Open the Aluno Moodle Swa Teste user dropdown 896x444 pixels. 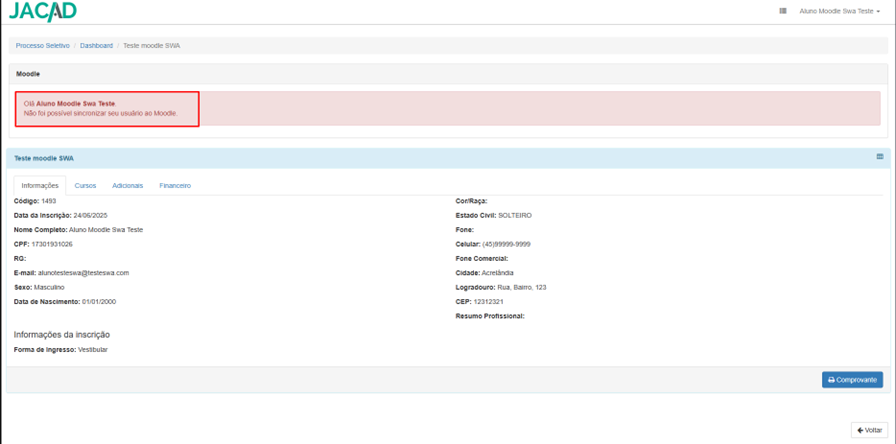[839, 11]
